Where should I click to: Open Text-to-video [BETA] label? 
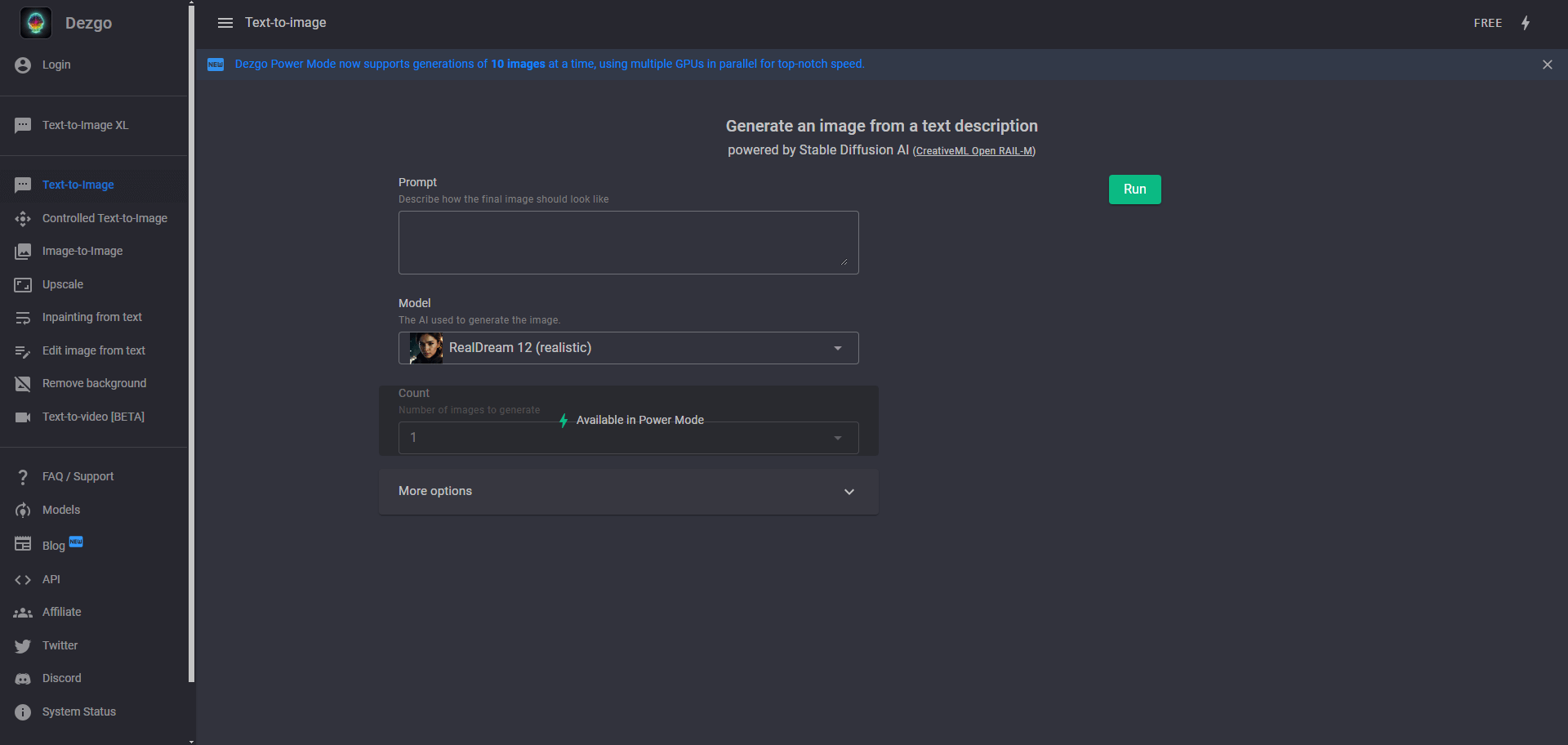point(93,417)
